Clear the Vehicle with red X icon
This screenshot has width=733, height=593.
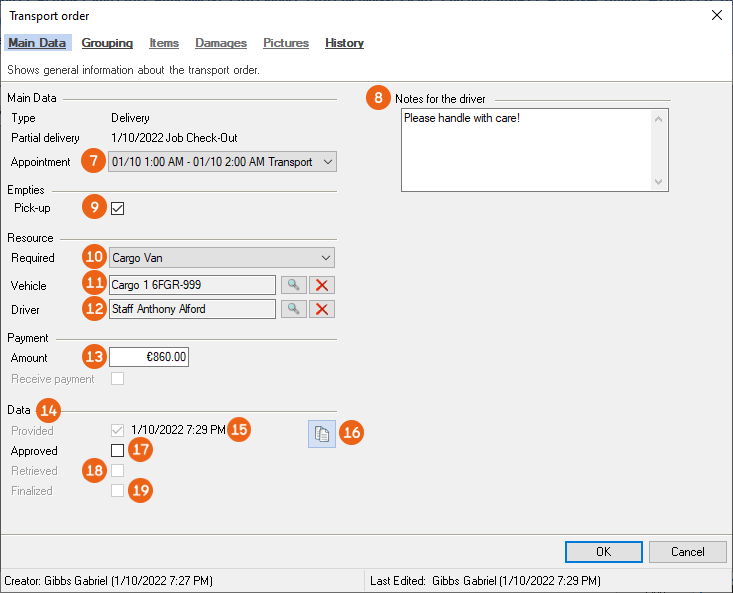322,285
